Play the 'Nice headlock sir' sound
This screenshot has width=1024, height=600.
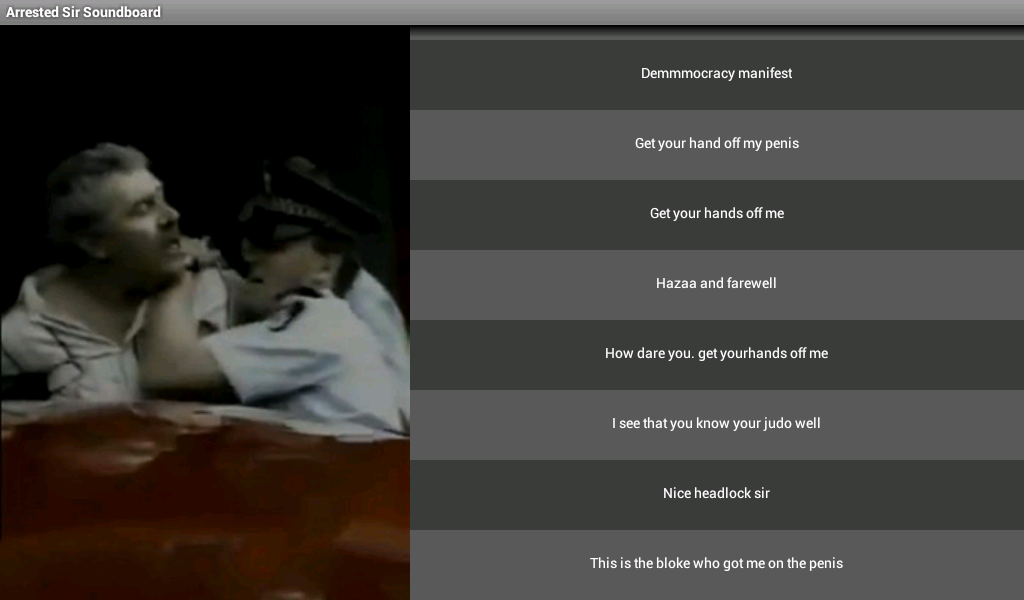[x=716, y=494]
